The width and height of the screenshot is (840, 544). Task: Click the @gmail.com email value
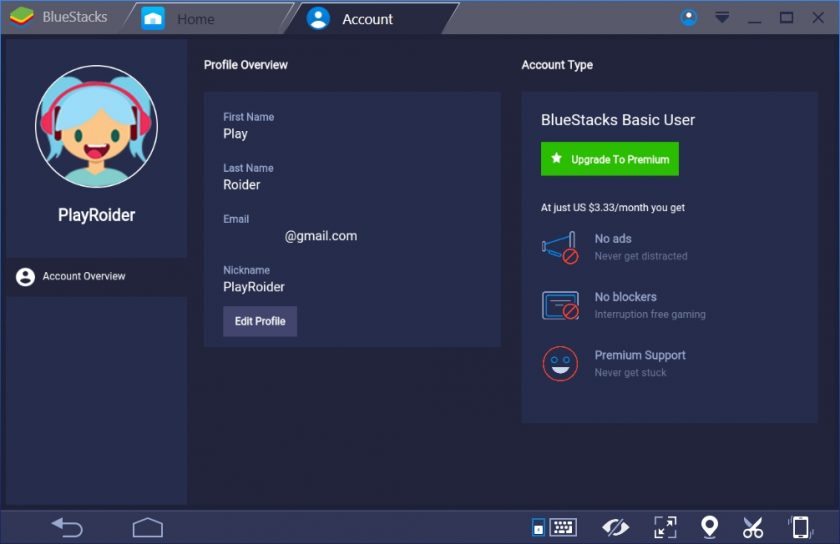tap(321, 236)
